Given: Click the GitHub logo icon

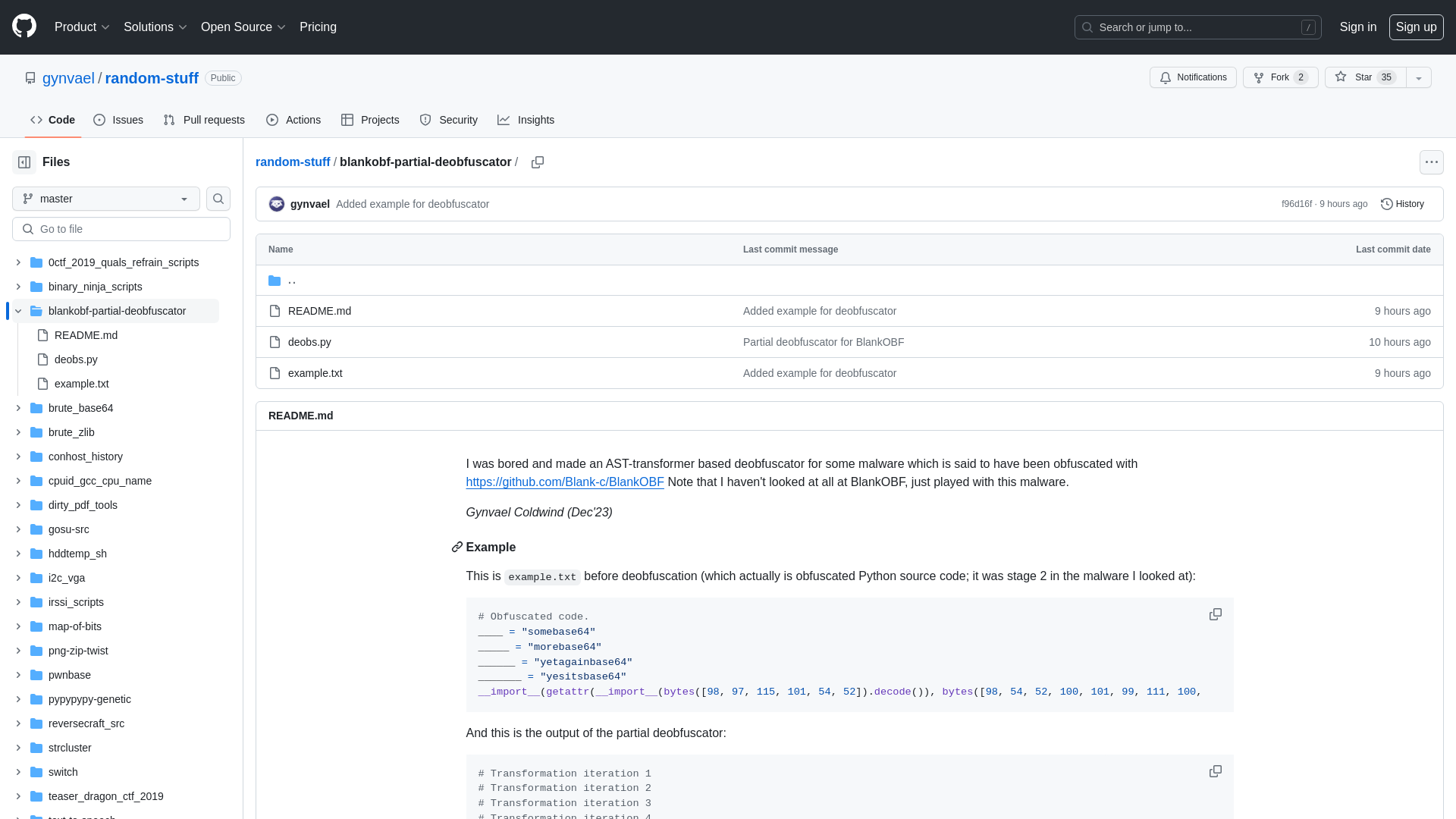Looking at the screenshot, I should point(24,27).
